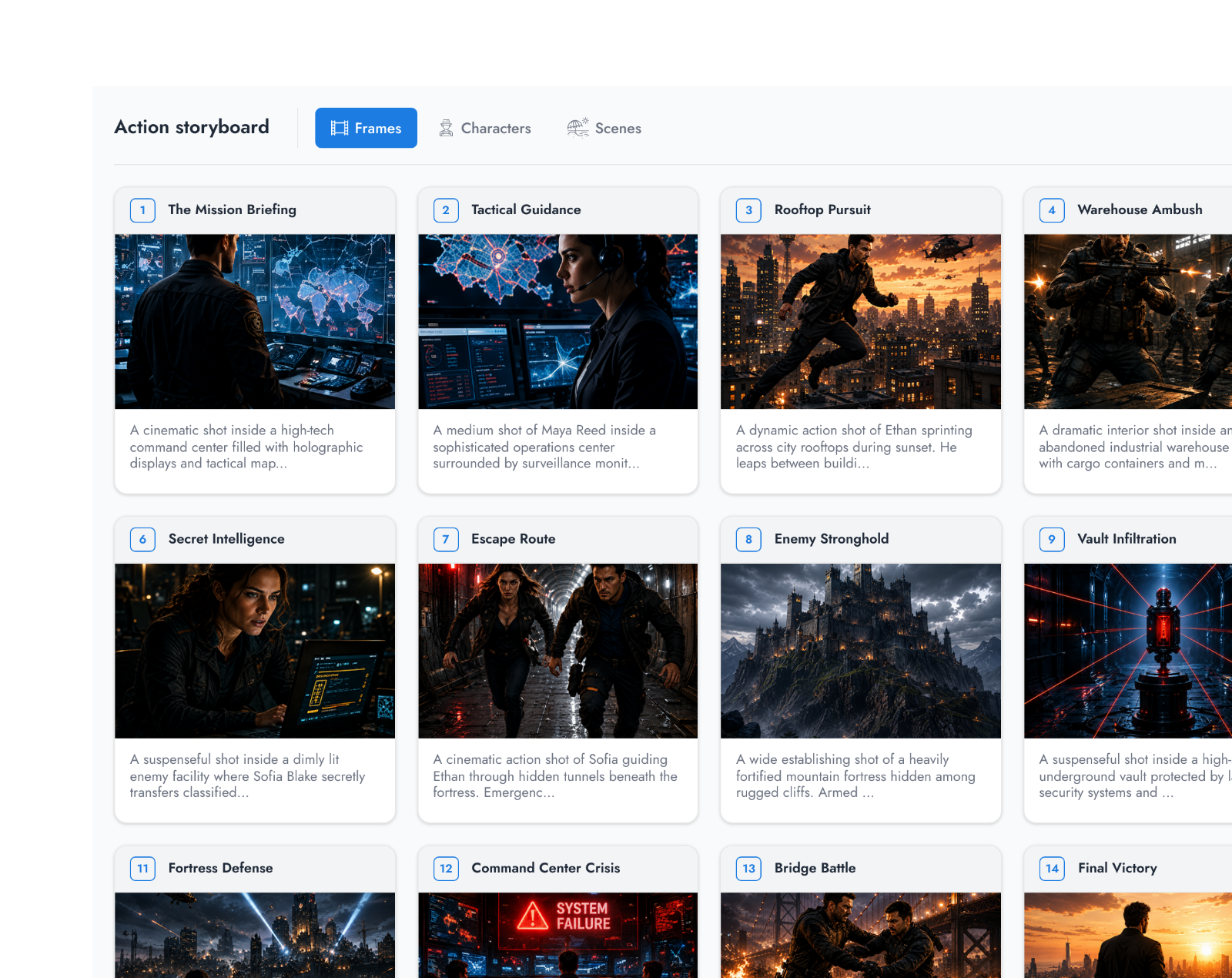Click the Tactical Guidance card title
The image size is (1232, 978).
pyautogui.click(x=526, y=209)
